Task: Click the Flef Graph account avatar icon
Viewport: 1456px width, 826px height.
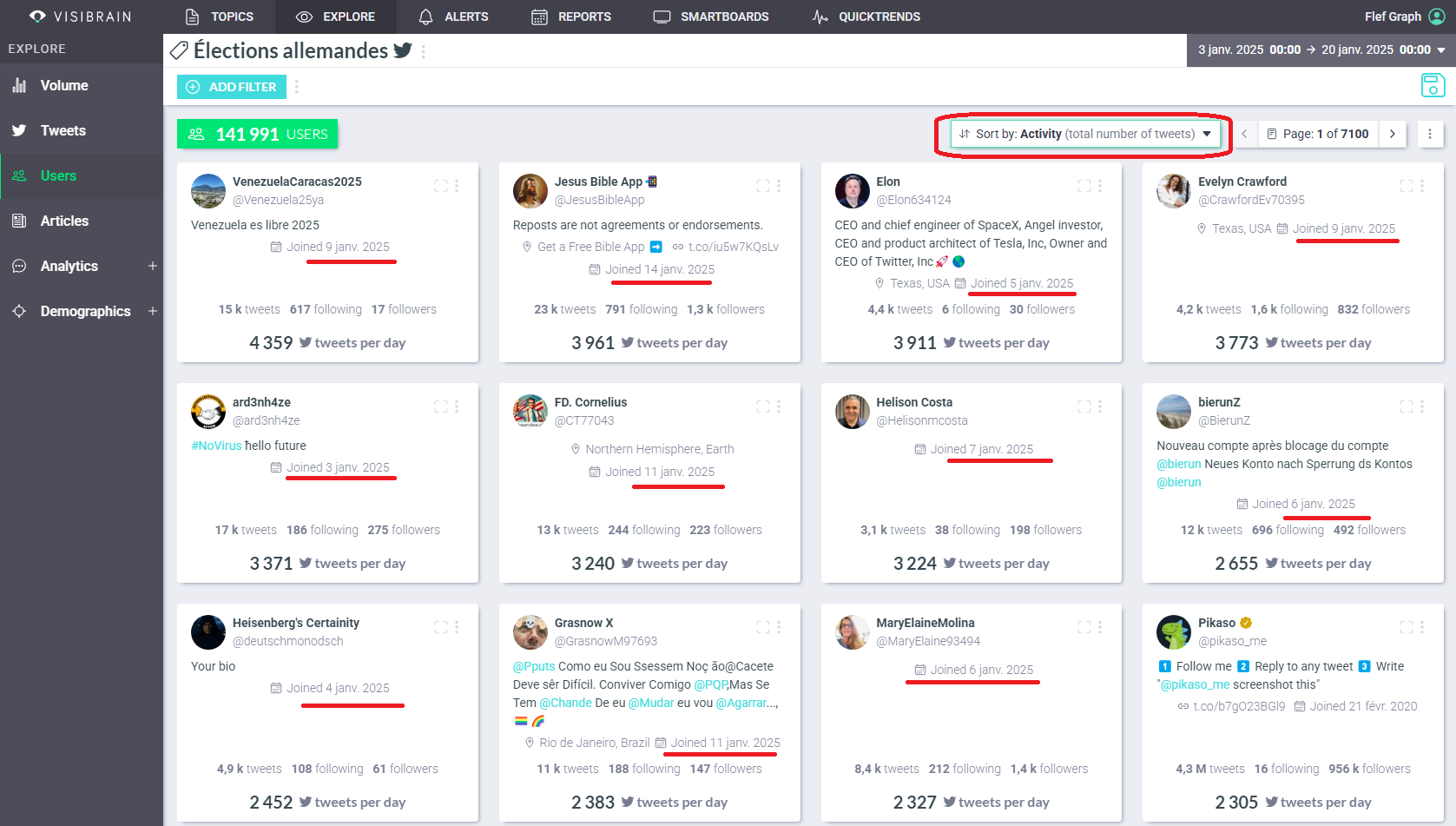Action: coord(1437,17)
